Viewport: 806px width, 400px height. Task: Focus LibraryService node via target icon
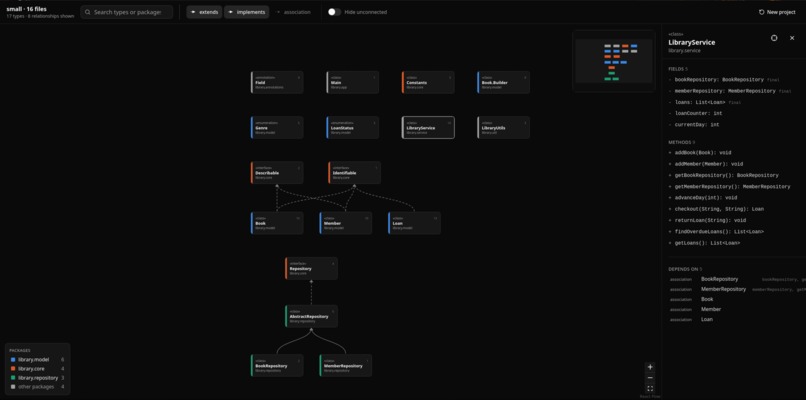click(774, 38)
